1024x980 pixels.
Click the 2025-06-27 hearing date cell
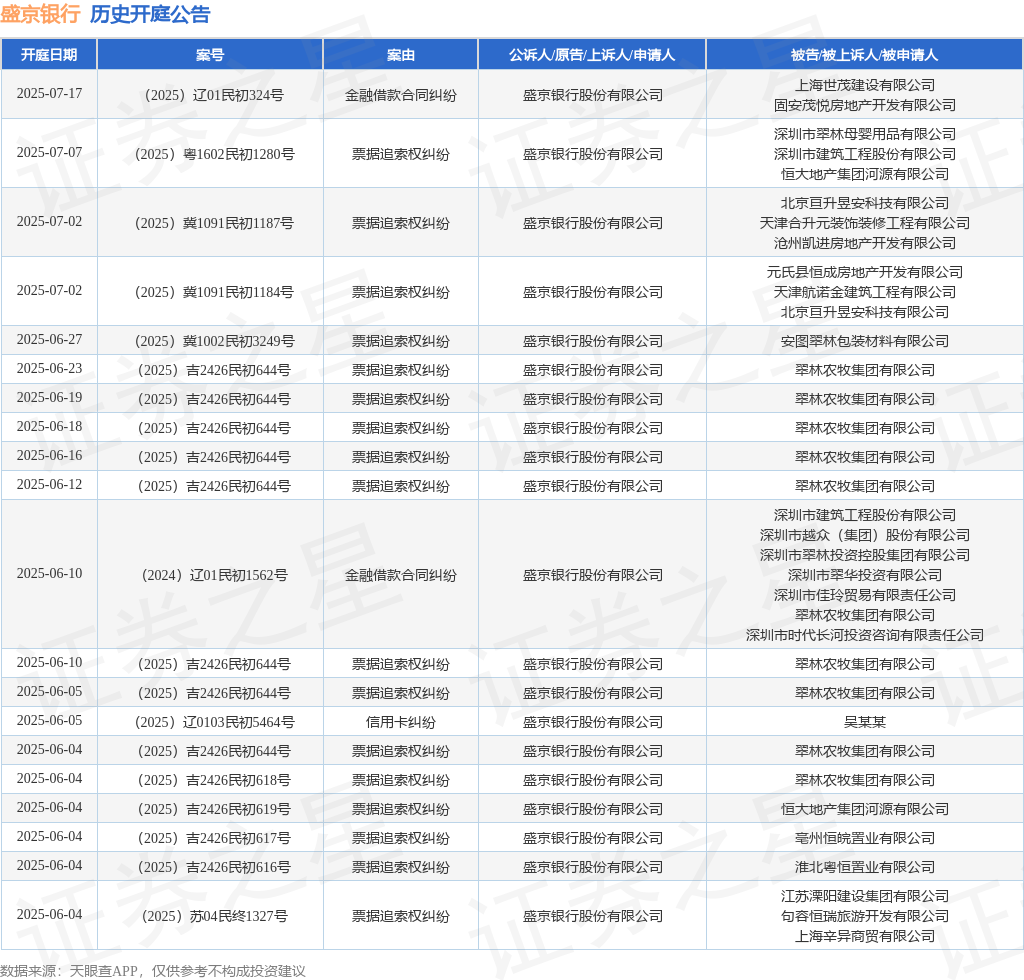click(49, 340)
